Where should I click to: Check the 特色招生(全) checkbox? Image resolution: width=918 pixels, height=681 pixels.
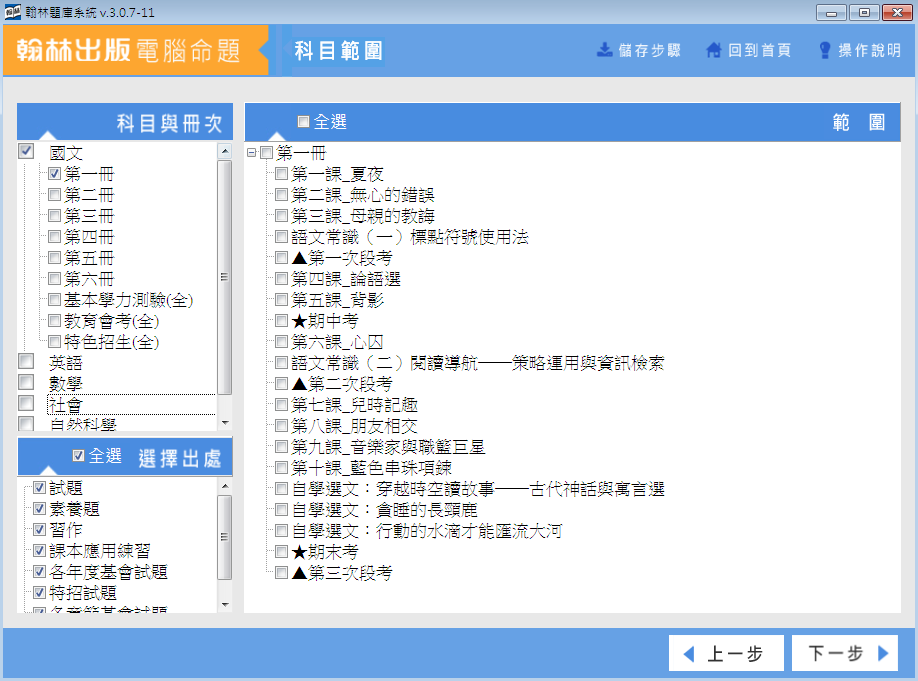tap(54, 341)
